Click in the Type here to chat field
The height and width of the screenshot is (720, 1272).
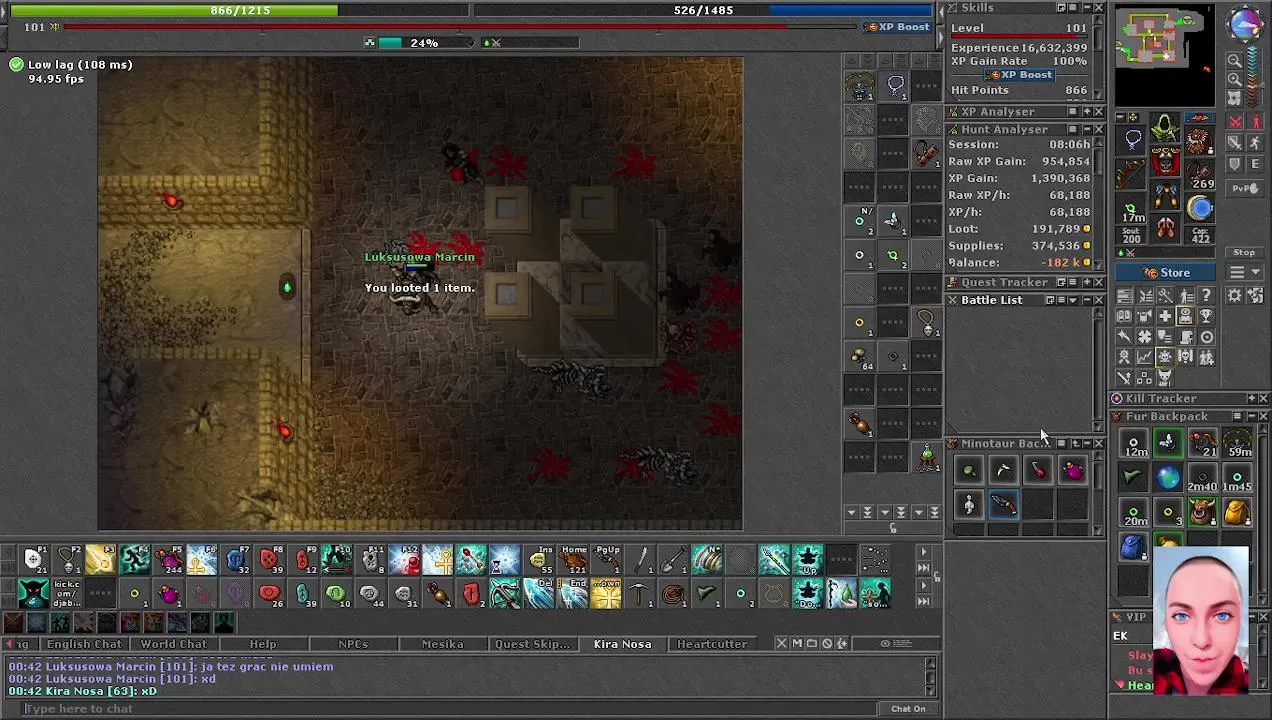[450, 709]
